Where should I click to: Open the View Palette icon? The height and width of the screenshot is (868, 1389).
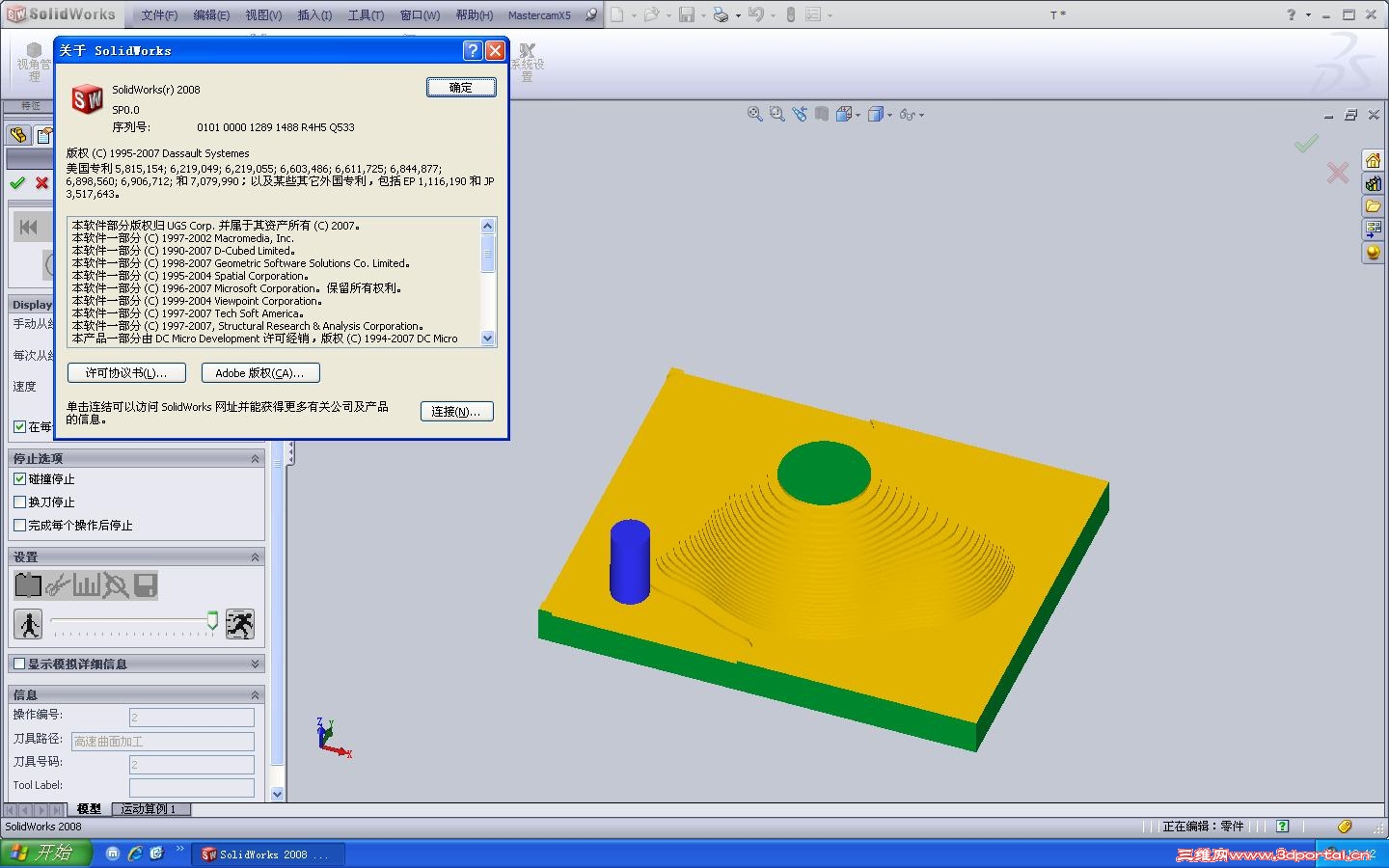1373,230
